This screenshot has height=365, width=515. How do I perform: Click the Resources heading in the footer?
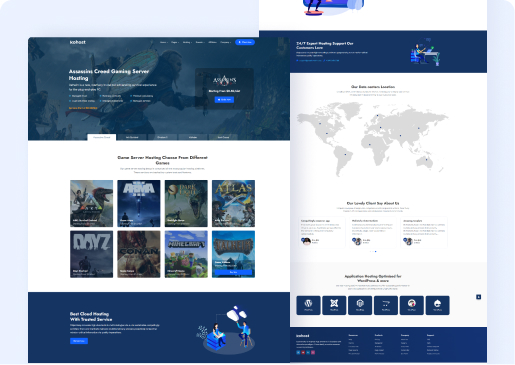[353, 335]
